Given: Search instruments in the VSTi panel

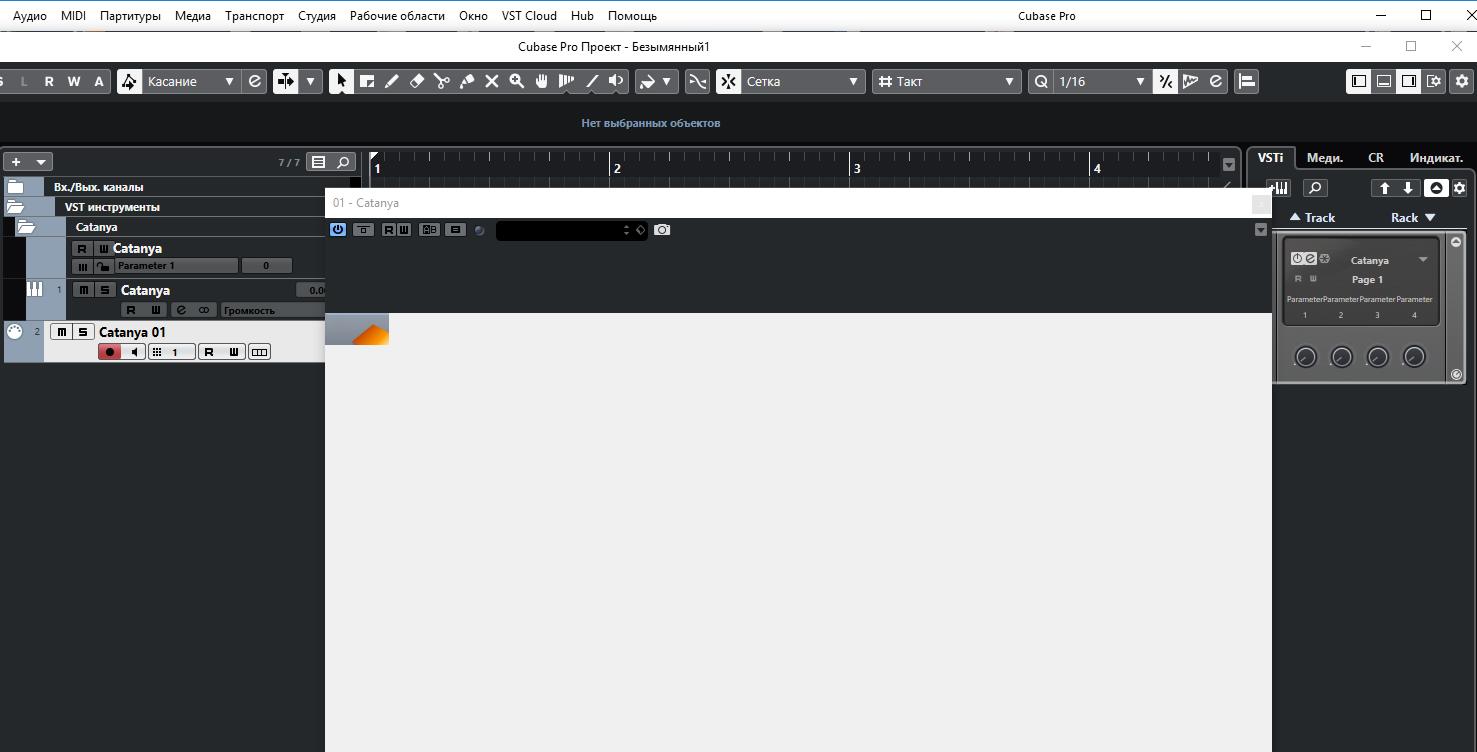Looking at the screenshot, I should 1315,188.
